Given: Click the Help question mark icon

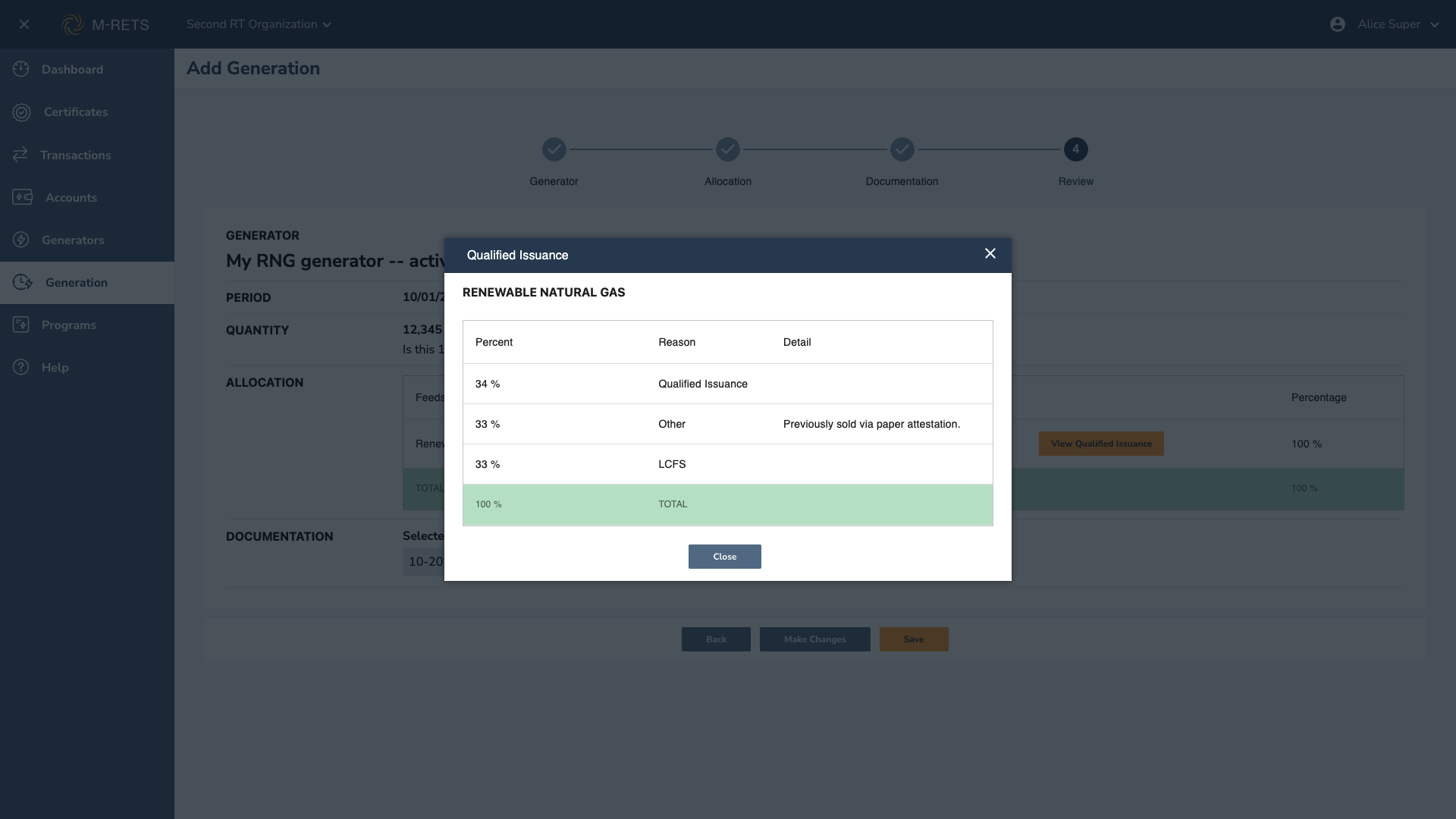Looking at the screenshot, I should coord(21,367).
